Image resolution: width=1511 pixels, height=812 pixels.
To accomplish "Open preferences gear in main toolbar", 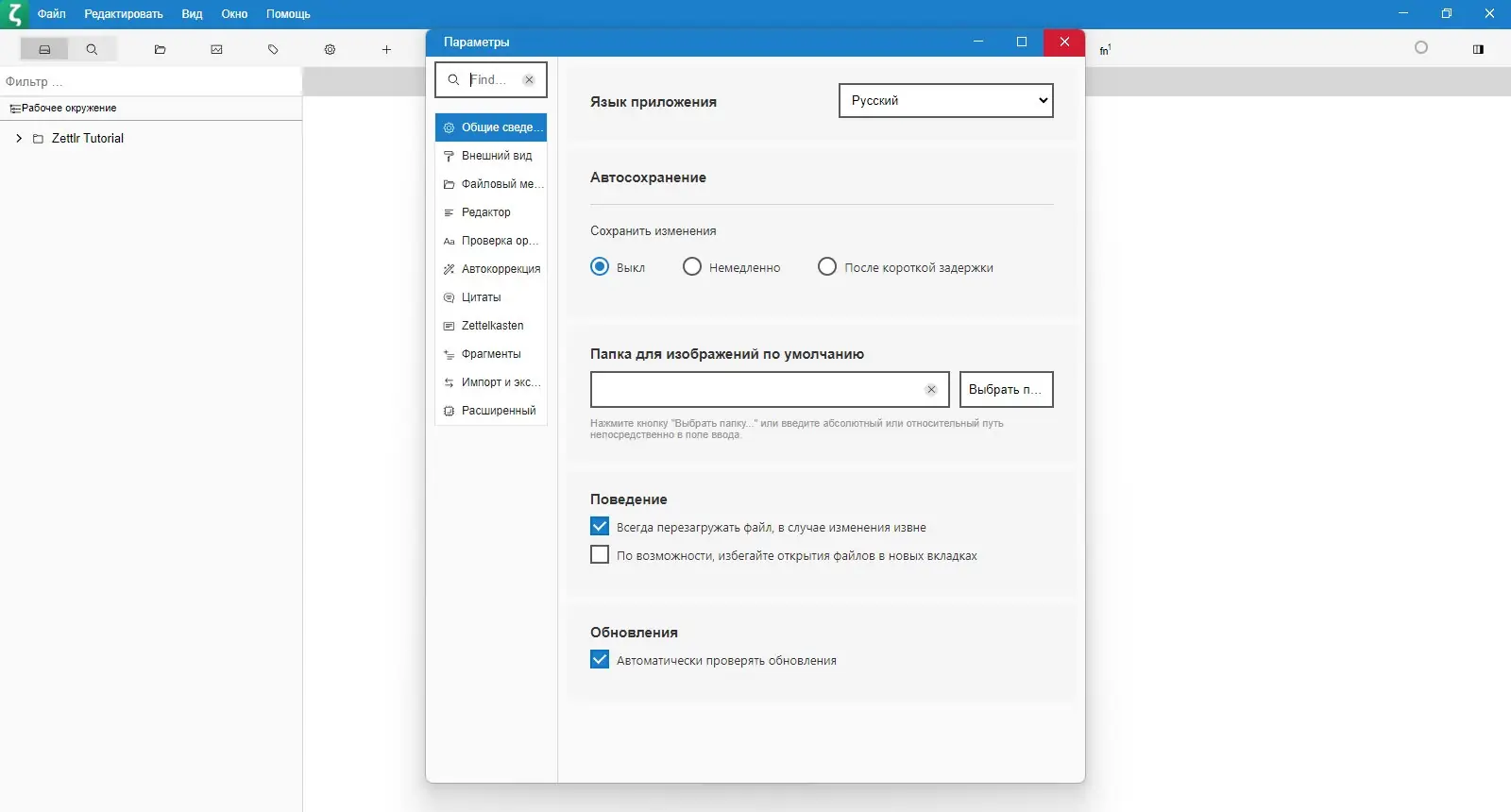I will pos(330,49).
